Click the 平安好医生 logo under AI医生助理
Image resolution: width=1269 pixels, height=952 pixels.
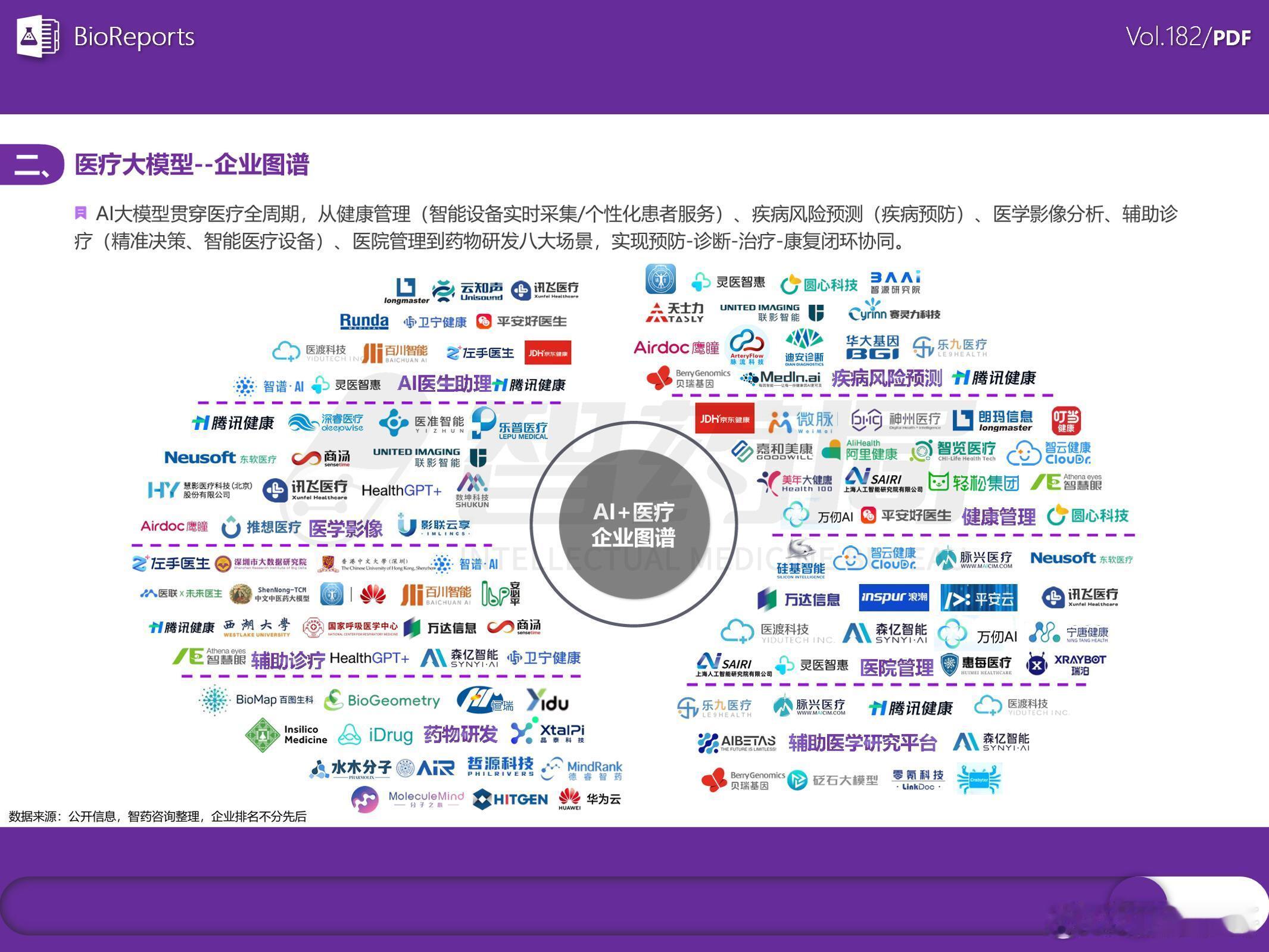coord(521,322)
